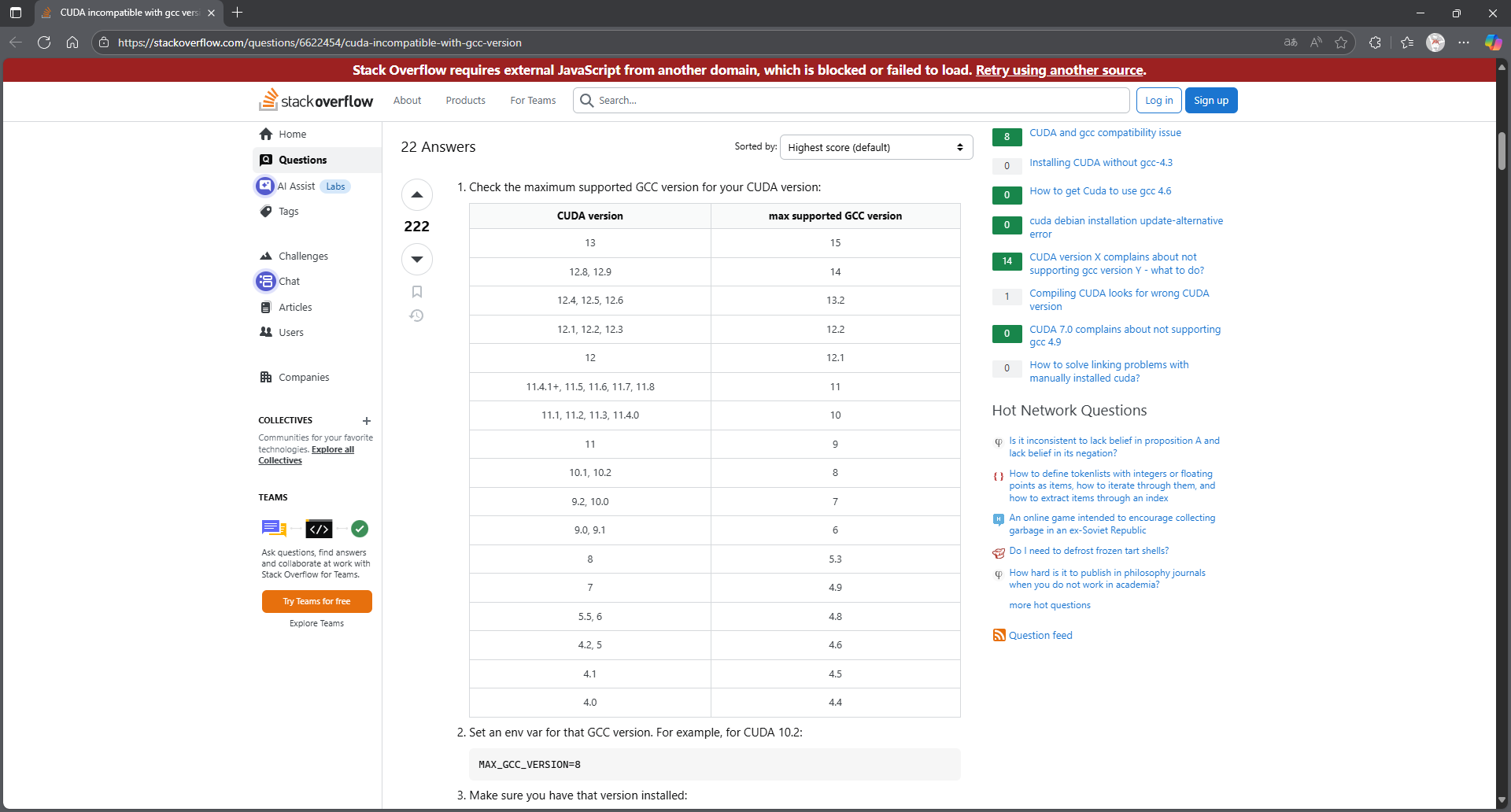Open For Teams link in header
Image resolution: width=1511 pixels, height=812 pixels.
(x=533, y=100)
